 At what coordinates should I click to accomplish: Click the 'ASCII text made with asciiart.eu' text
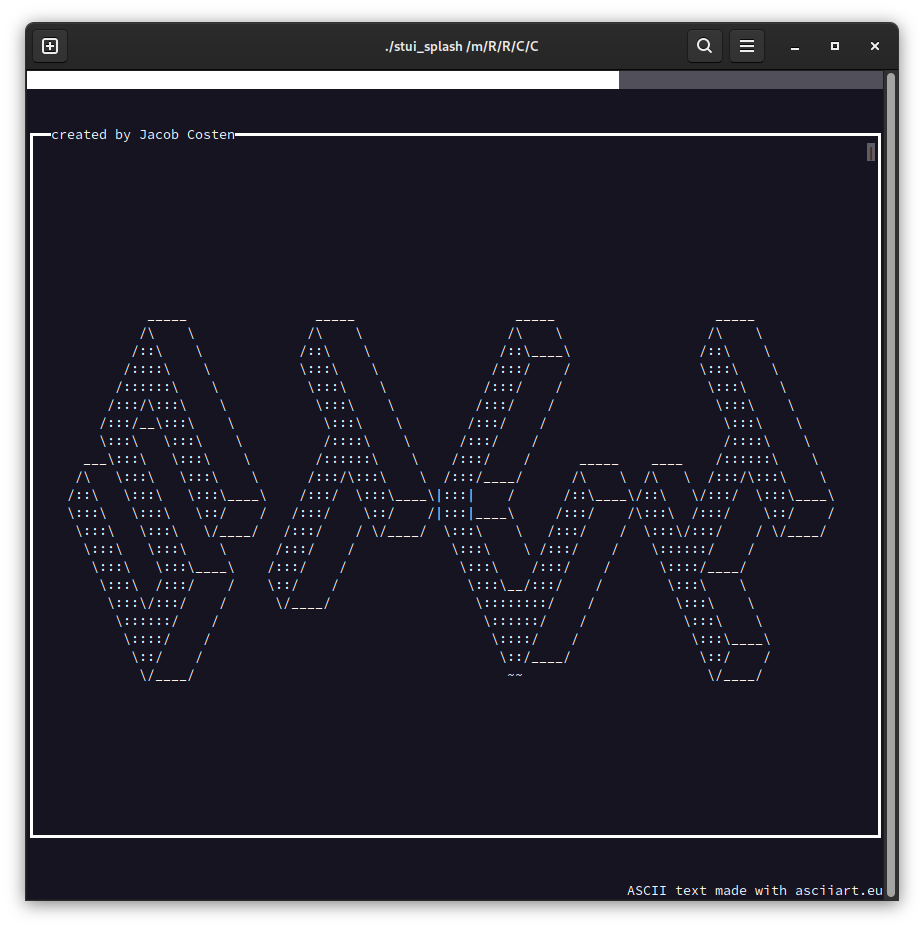coord(754,890)
